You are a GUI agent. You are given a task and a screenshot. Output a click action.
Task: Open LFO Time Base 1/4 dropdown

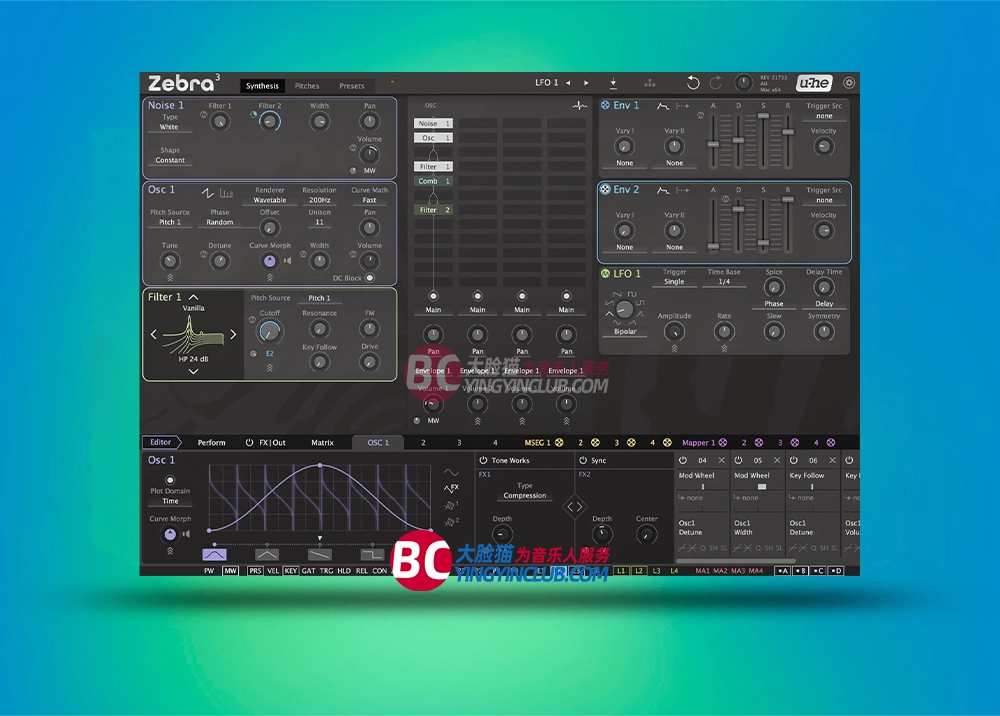pos(724,282)
